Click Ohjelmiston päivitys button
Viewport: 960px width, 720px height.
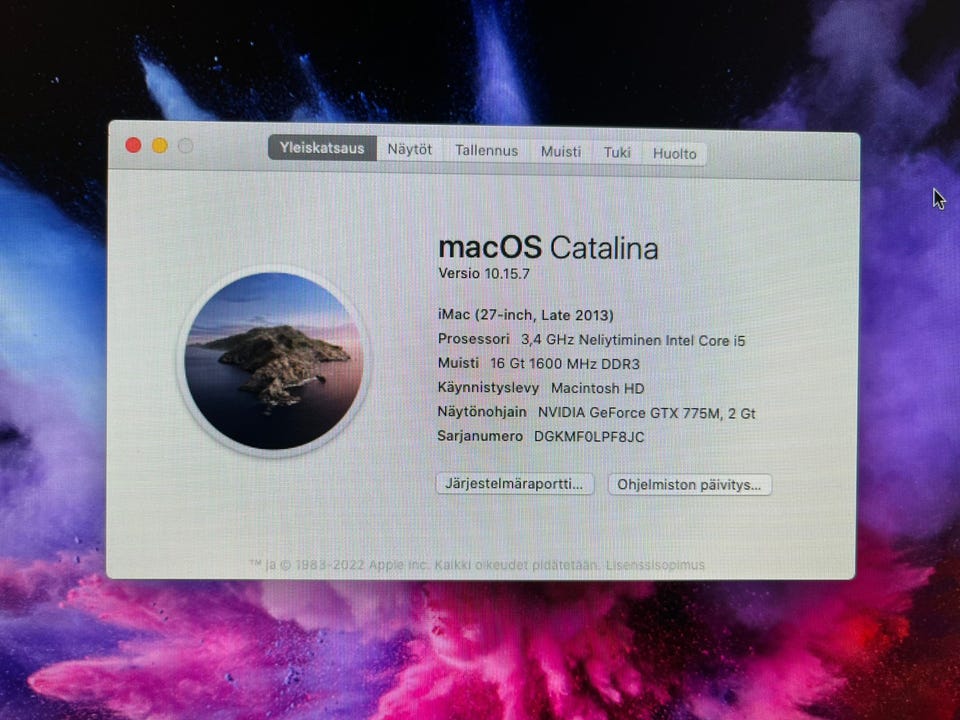coord(689,485)
